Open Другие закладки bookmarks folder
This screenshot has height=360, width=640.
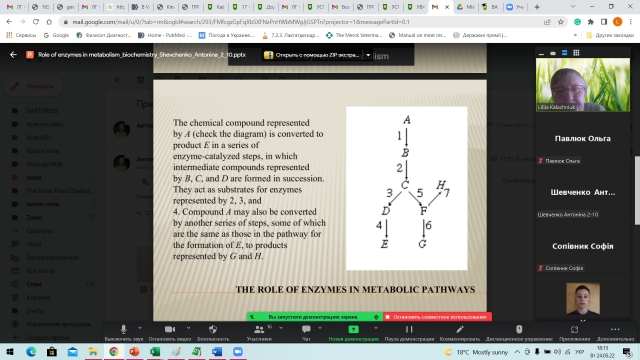click(610, 35)
